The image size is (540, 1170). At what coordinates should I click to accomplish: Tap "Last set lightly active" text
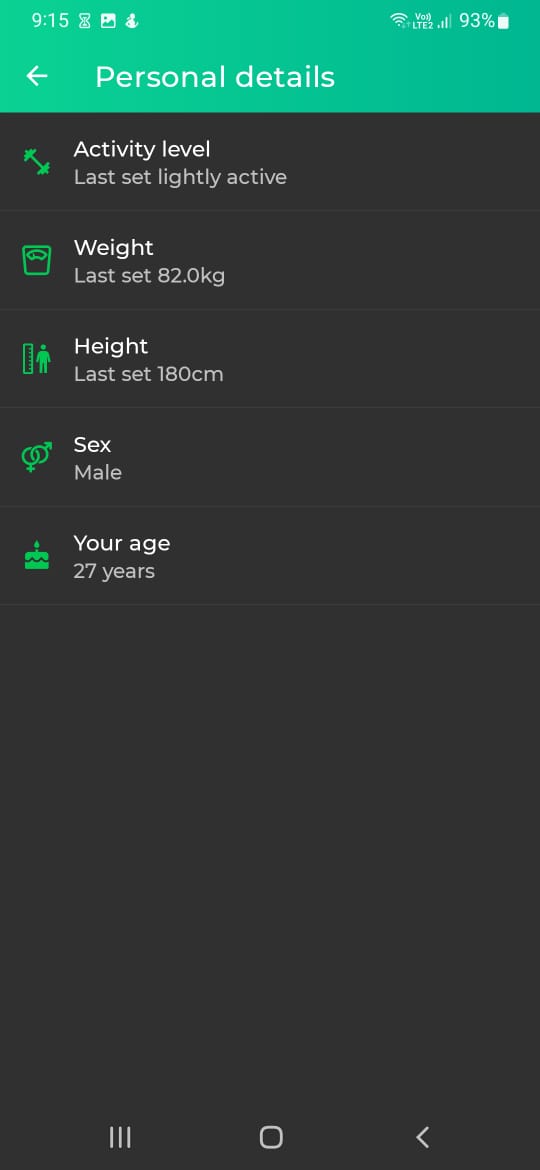tap(180, 178)
